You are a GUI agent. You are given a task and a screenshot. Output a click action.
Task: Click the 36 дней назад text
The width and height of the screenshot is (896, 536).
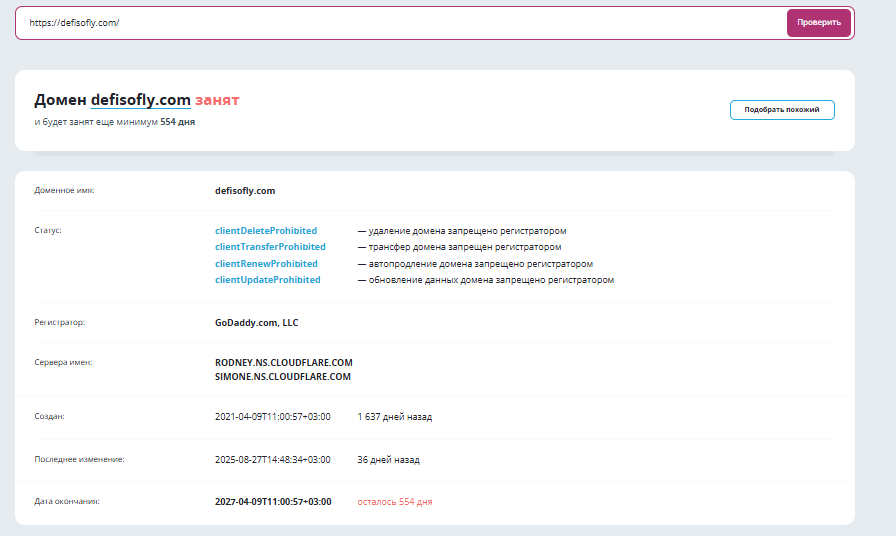(x=389, y=460)
